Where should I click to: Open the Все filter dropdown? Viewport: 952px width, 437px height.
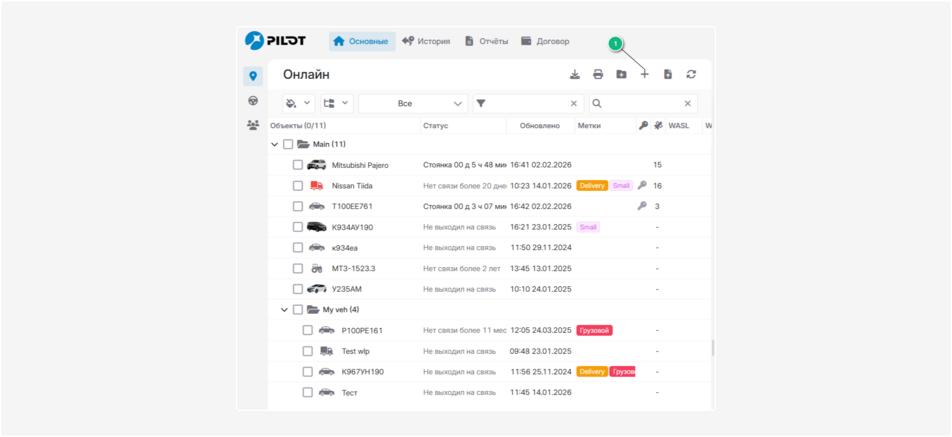tap(413, 103)
